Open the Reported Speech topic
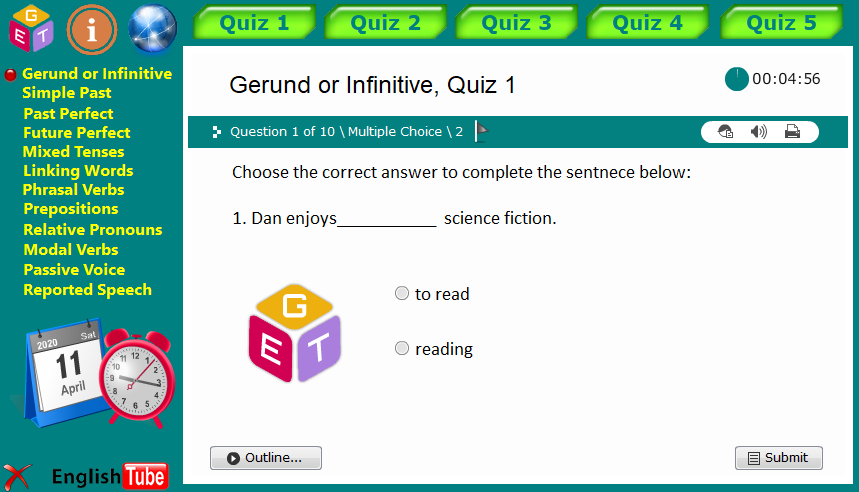859x492 pixels. (88, 290)
